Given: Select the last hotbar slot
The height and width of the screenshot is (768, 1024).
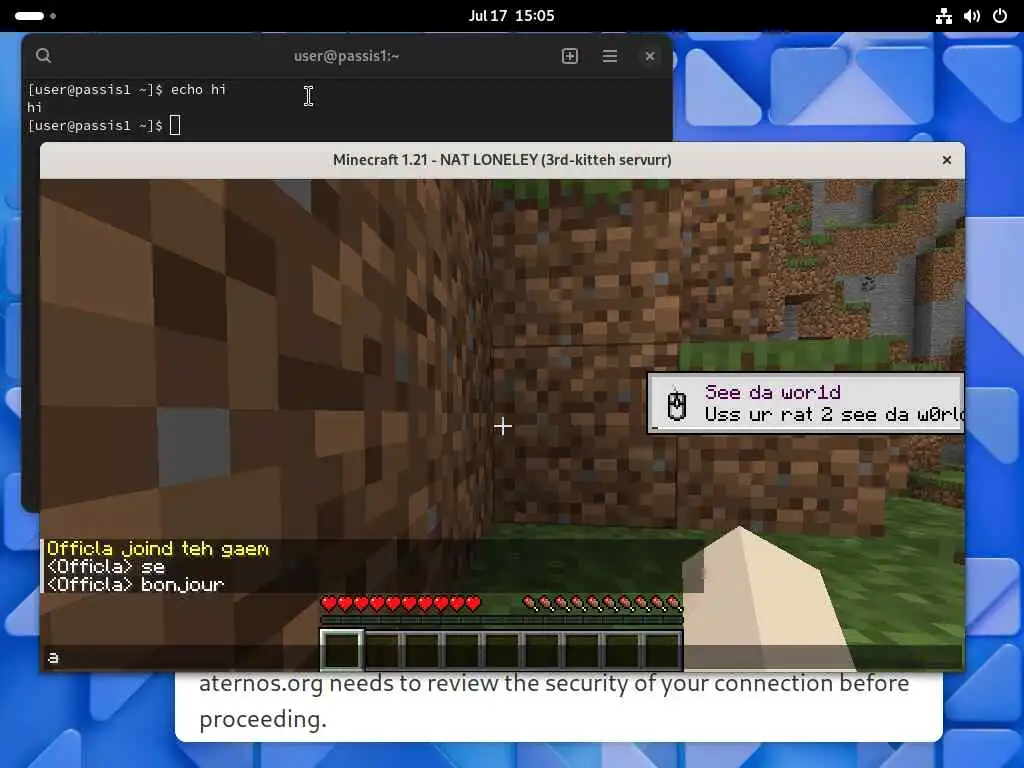Looking at the screenshot, I should coord(662,650).
